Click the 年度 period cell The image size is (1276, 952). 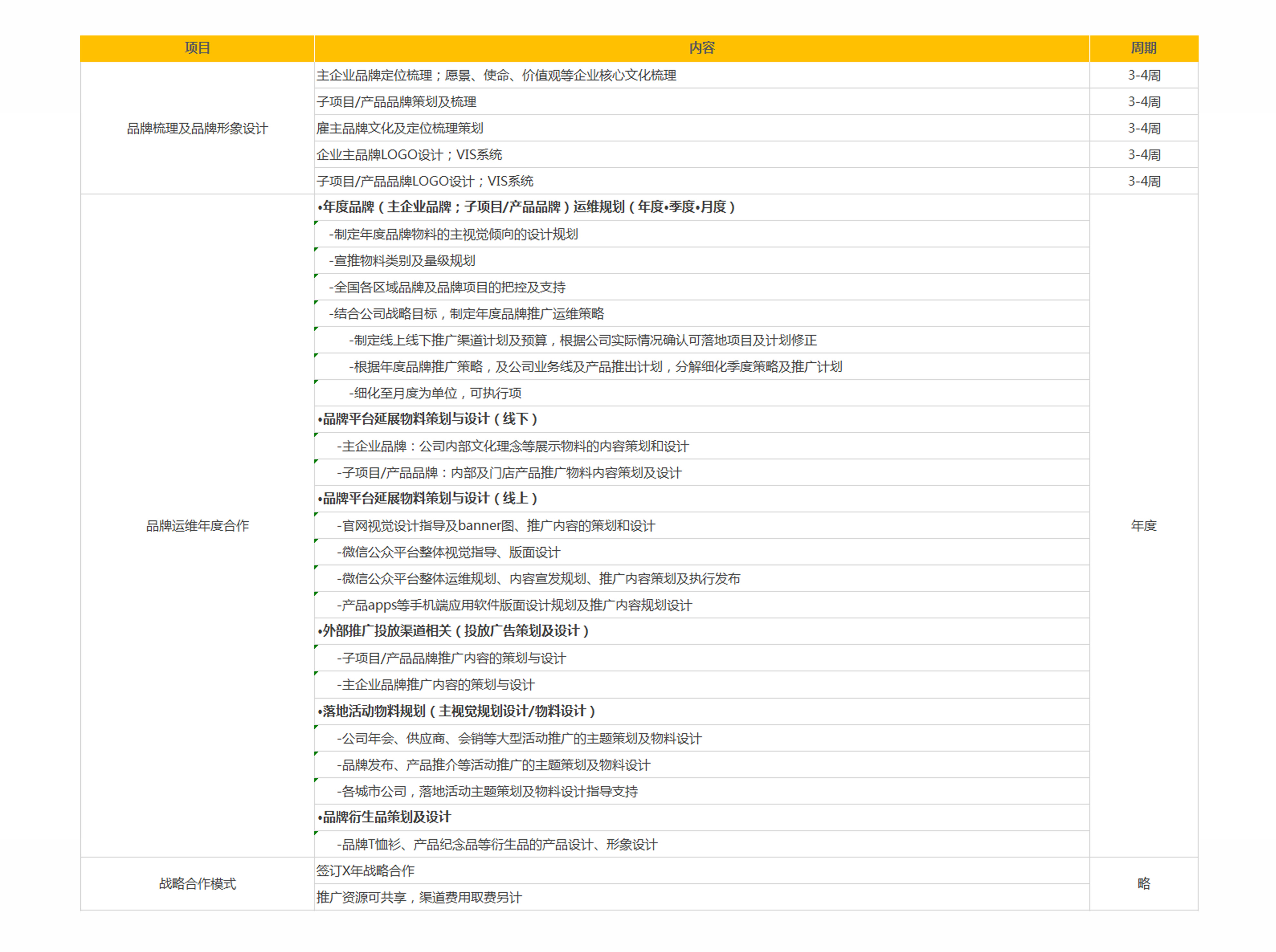tap(1143, 525)
